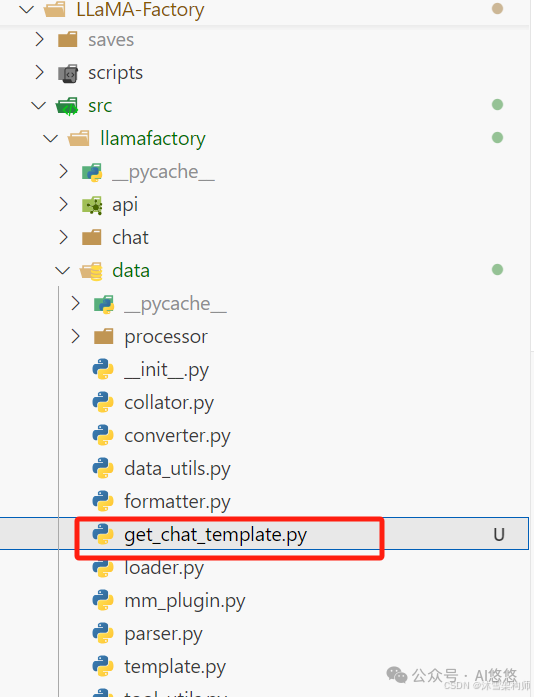This screenshot has height=697, width=534.
Task: Expand the chat folder chevron
Action: point(64,237)
